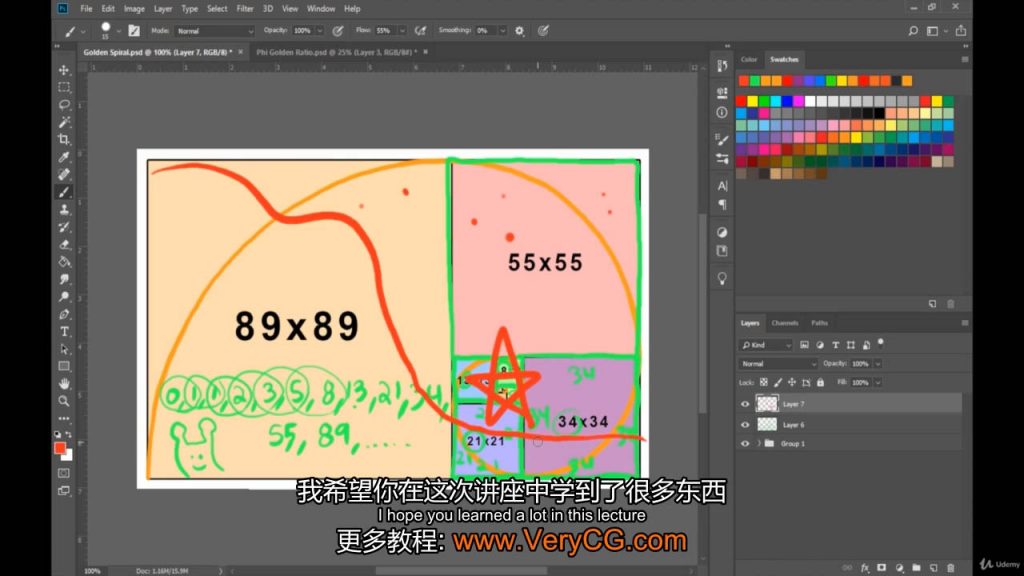Click the Share icon

tap(961, 31)
